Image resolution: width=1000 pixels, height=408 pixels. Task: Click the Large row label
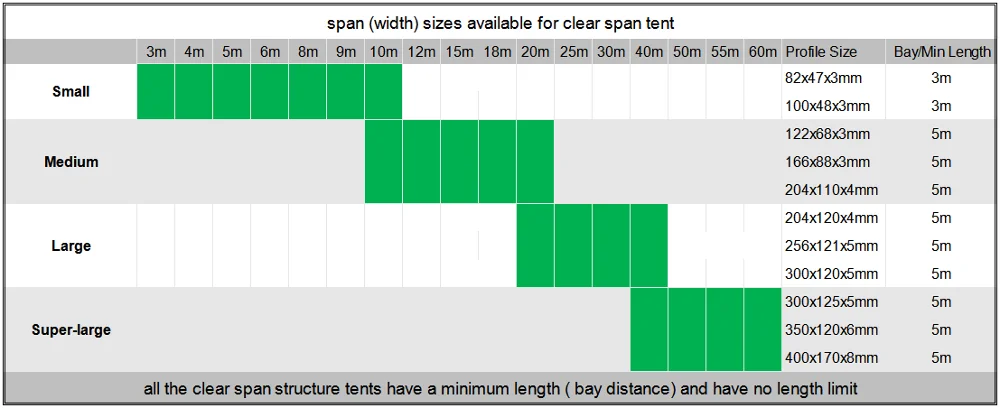click(71, 246)
